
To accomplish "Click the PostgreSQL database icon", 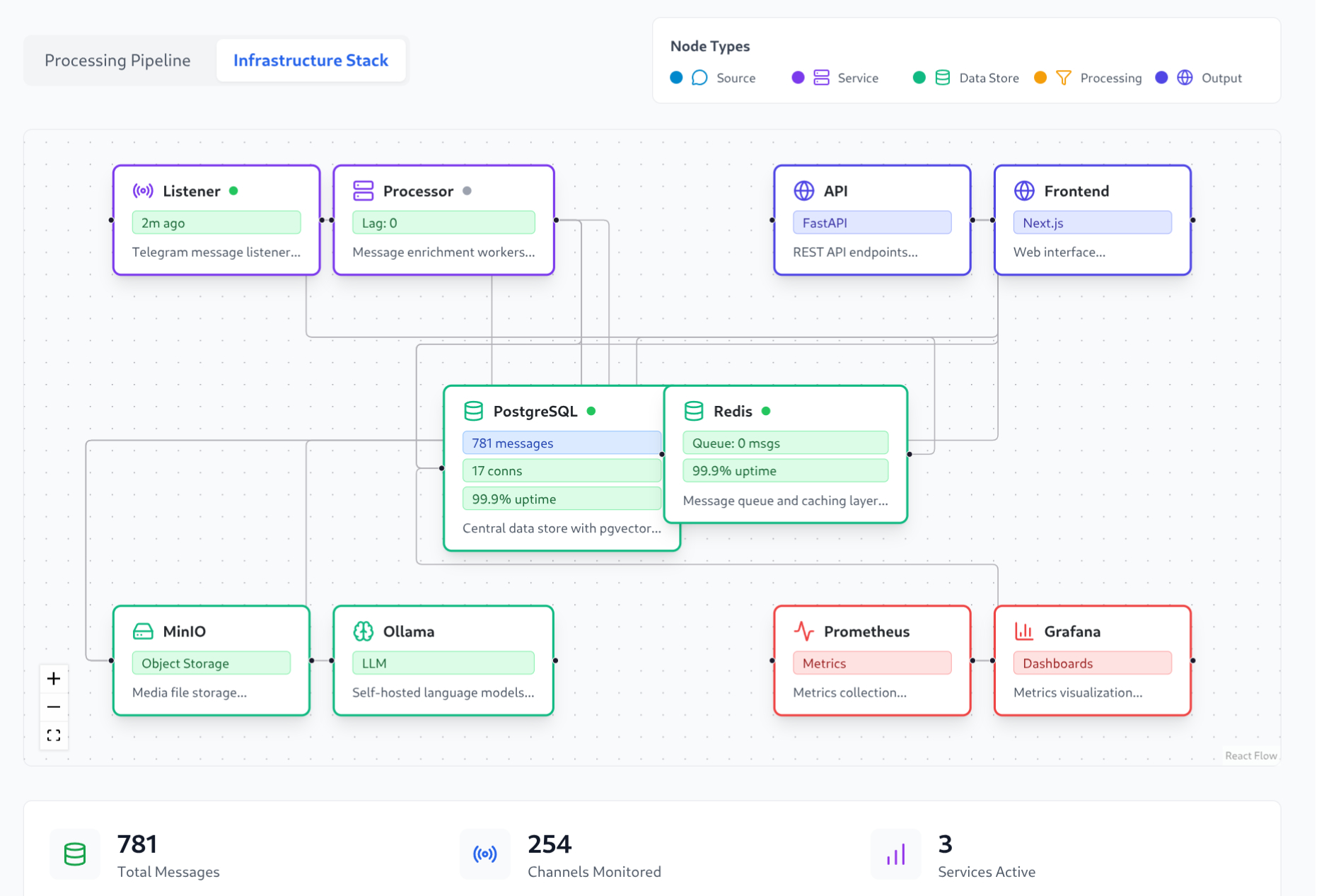I will click(x=473, y=411).
